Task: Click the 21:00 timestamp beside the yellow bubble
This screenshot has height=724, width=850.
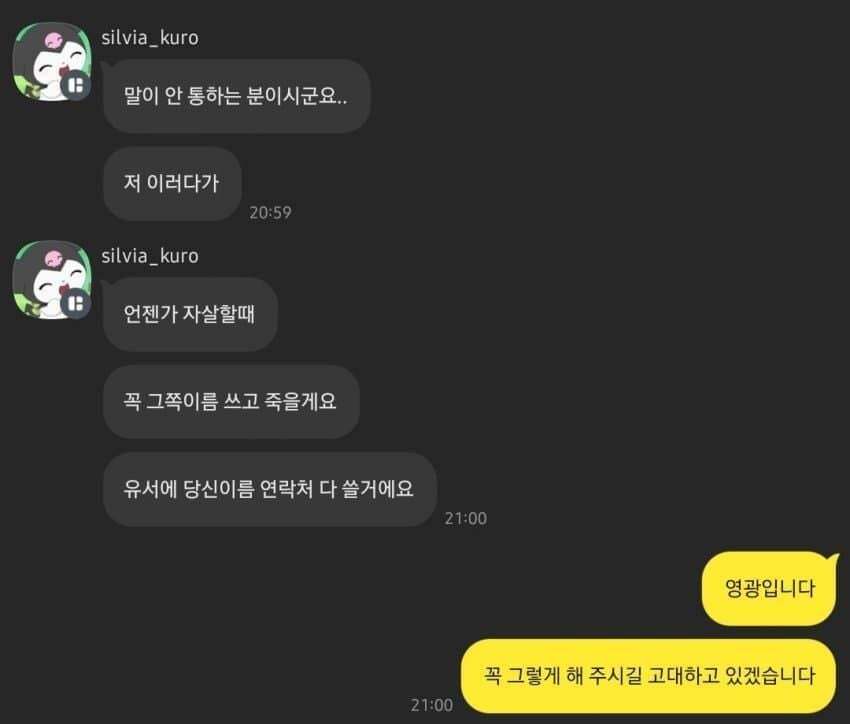Action: pos(432,705)
